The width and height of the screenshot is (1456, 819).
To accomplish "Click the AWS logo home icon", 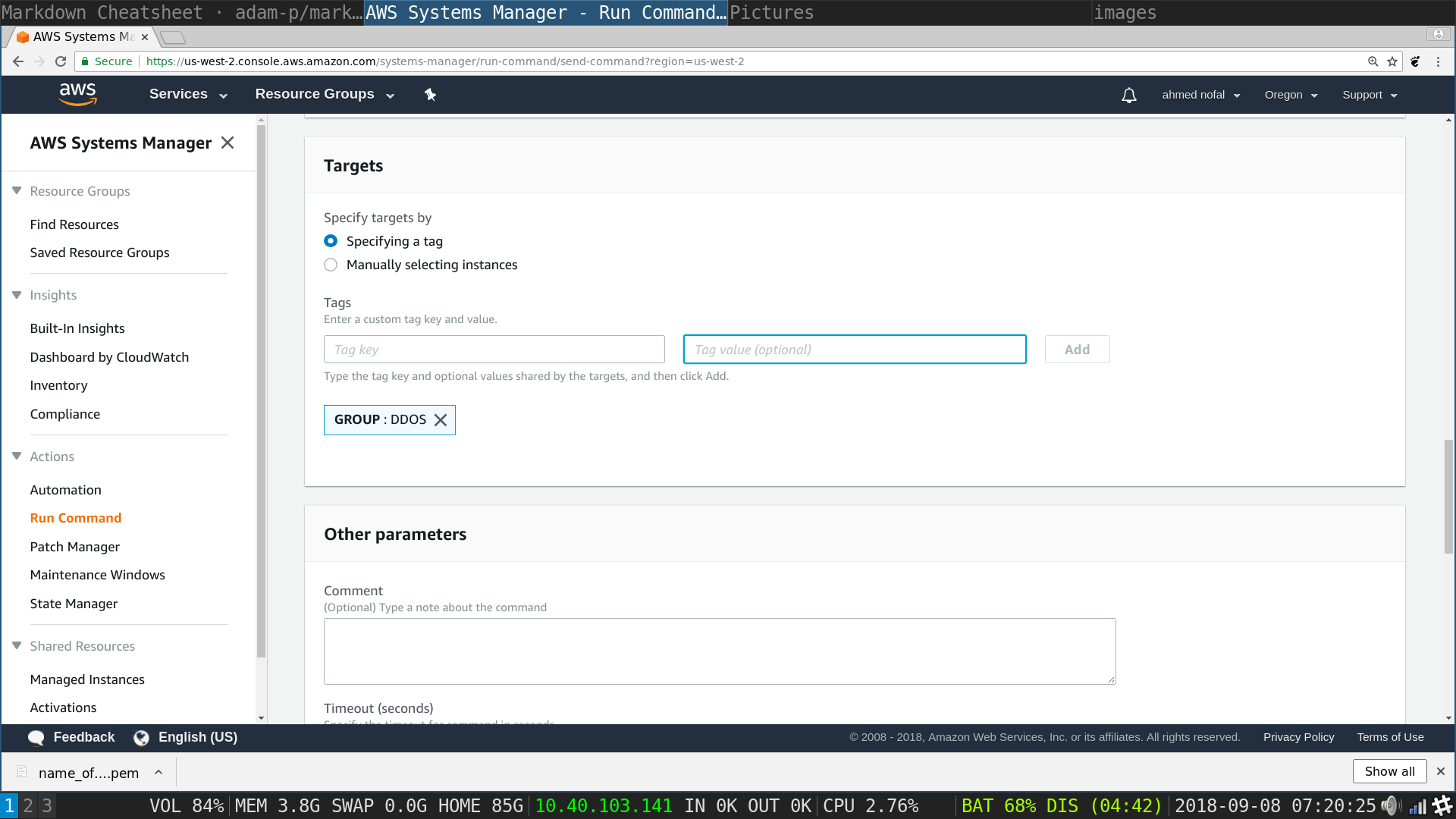I will click(77, 94).
